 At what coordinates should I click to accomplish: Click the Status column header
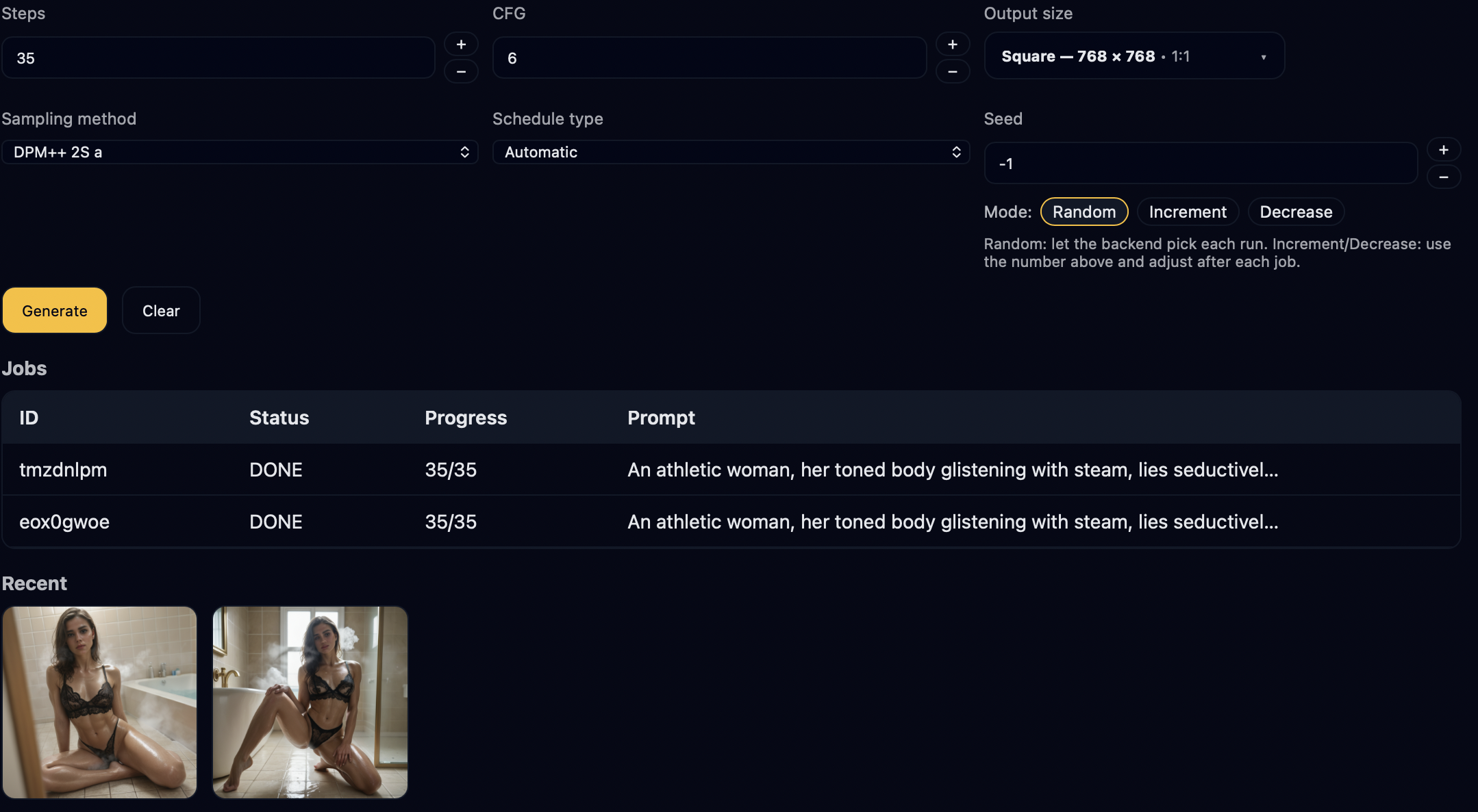(x=279, y=418)
